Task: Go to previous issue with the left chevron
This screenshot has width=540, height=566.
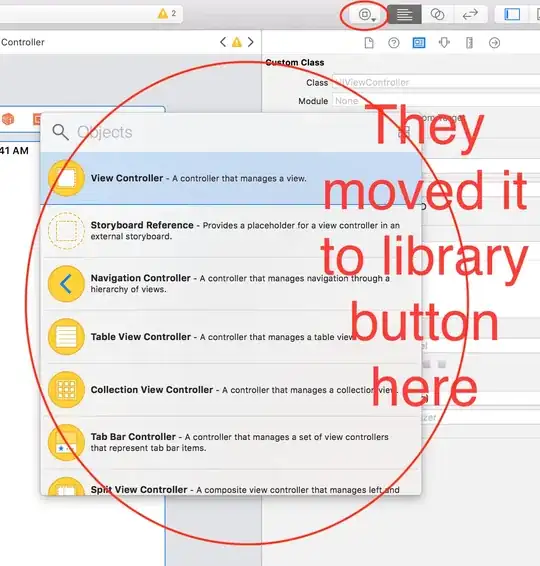Action: tap(223, 42)
